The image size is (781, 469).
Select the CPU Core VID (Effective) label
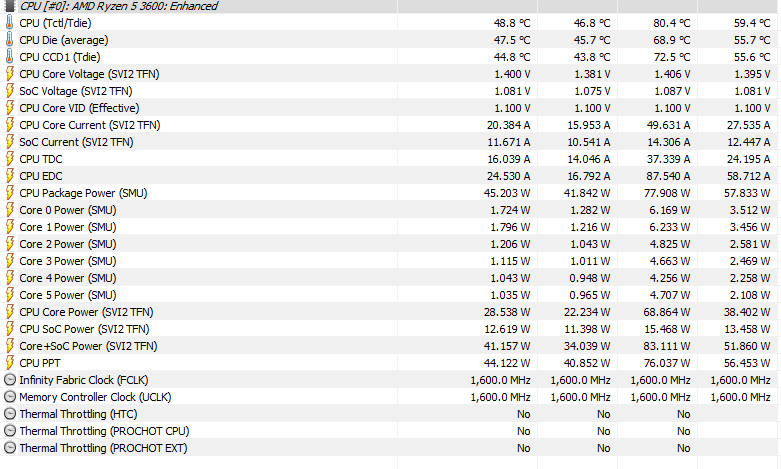79,108
